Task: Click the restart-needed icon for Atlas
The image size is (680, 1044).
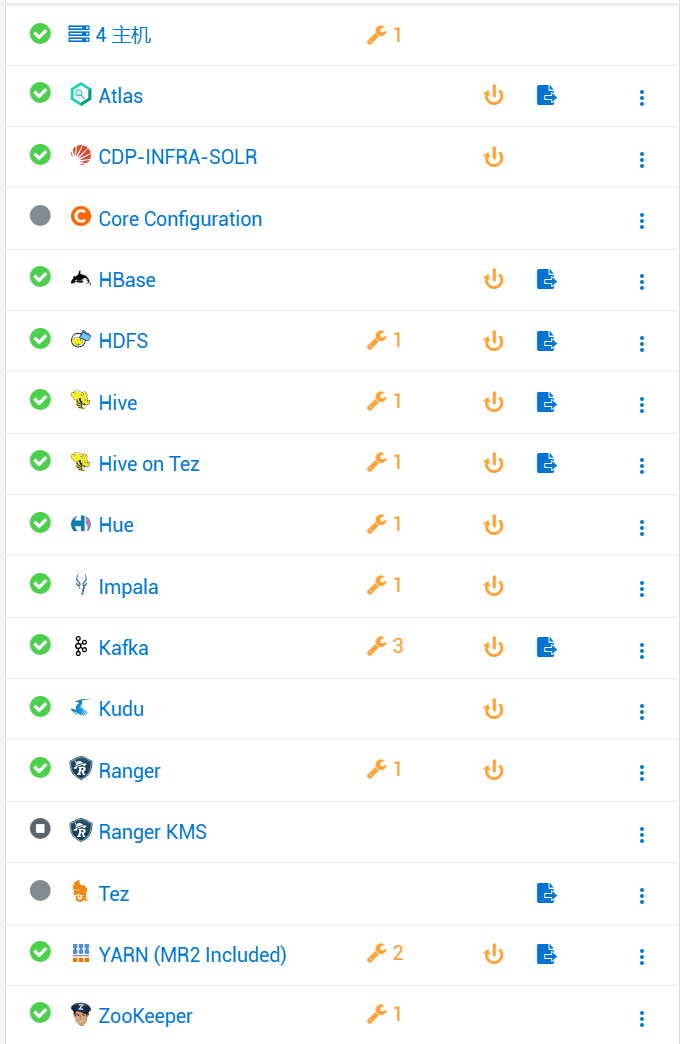Action: [493, 96]
